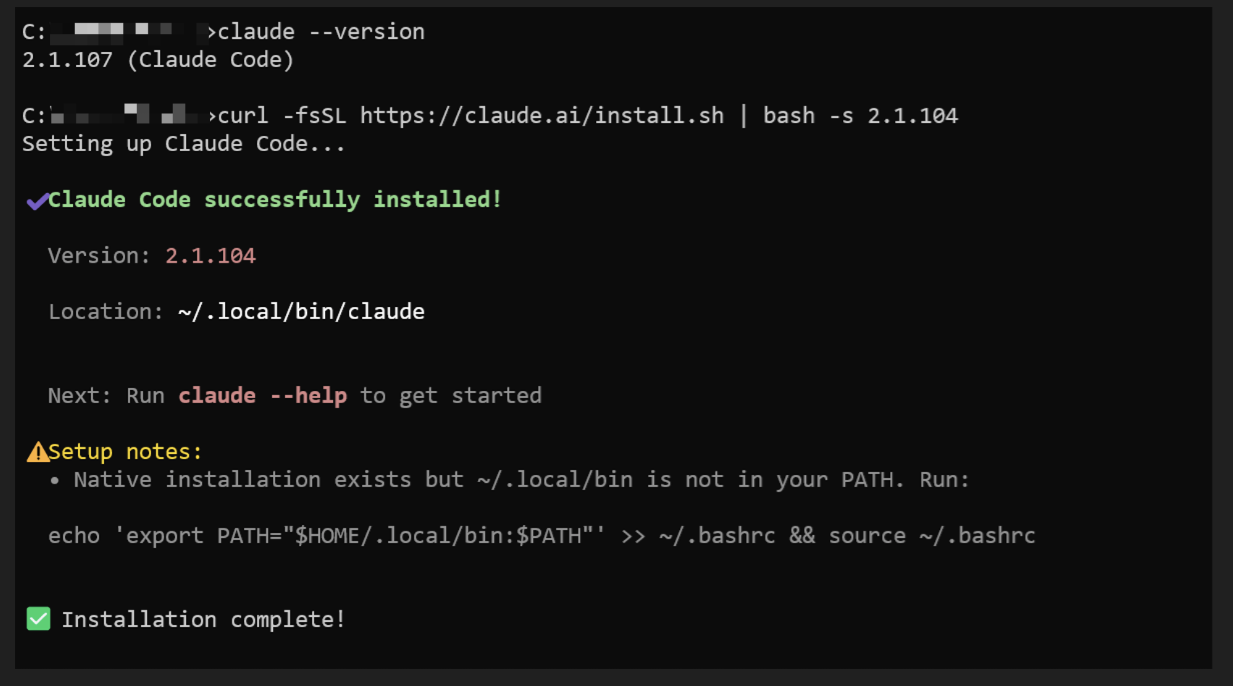Screen dimensions: 1233x686
Task: Click the green successfully installed message
Action: tap(275, 200)
